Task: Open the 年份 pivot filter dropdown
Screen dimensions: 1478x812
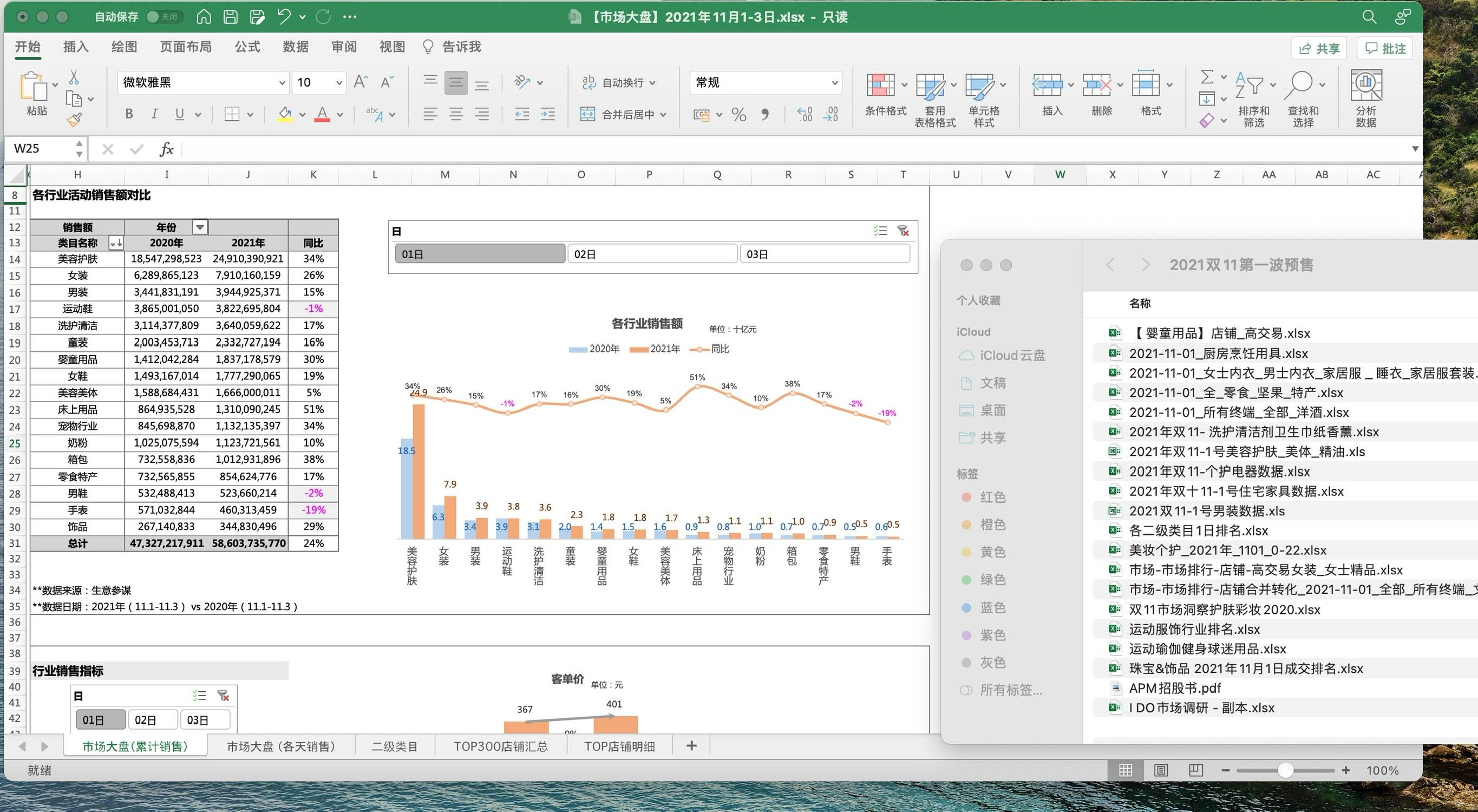Action: (200, 227)
